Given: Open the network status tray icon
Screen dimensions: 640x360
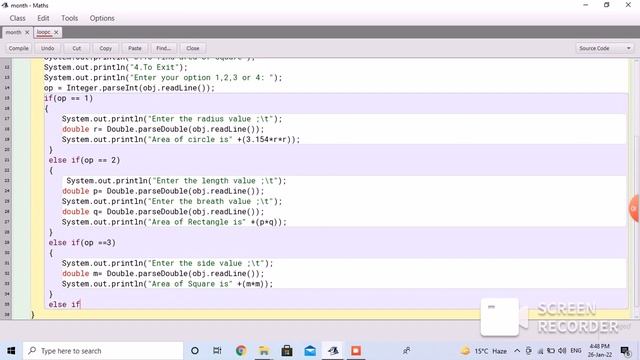Looking at the screenshot, I should (x=540, y=351).
